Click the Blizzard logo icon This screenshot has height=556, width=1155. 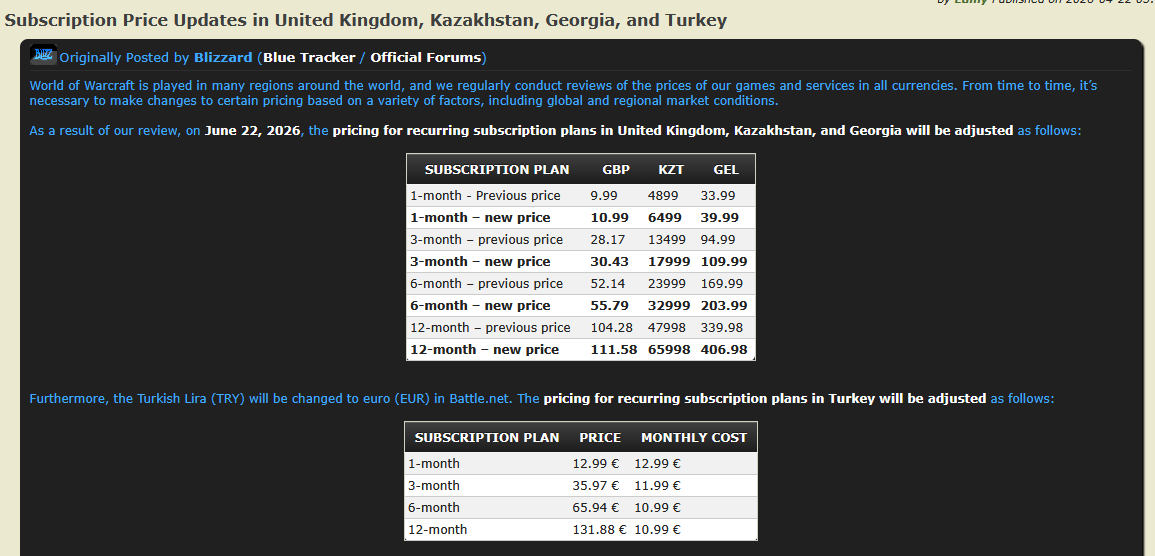click(x=43, y=54)
